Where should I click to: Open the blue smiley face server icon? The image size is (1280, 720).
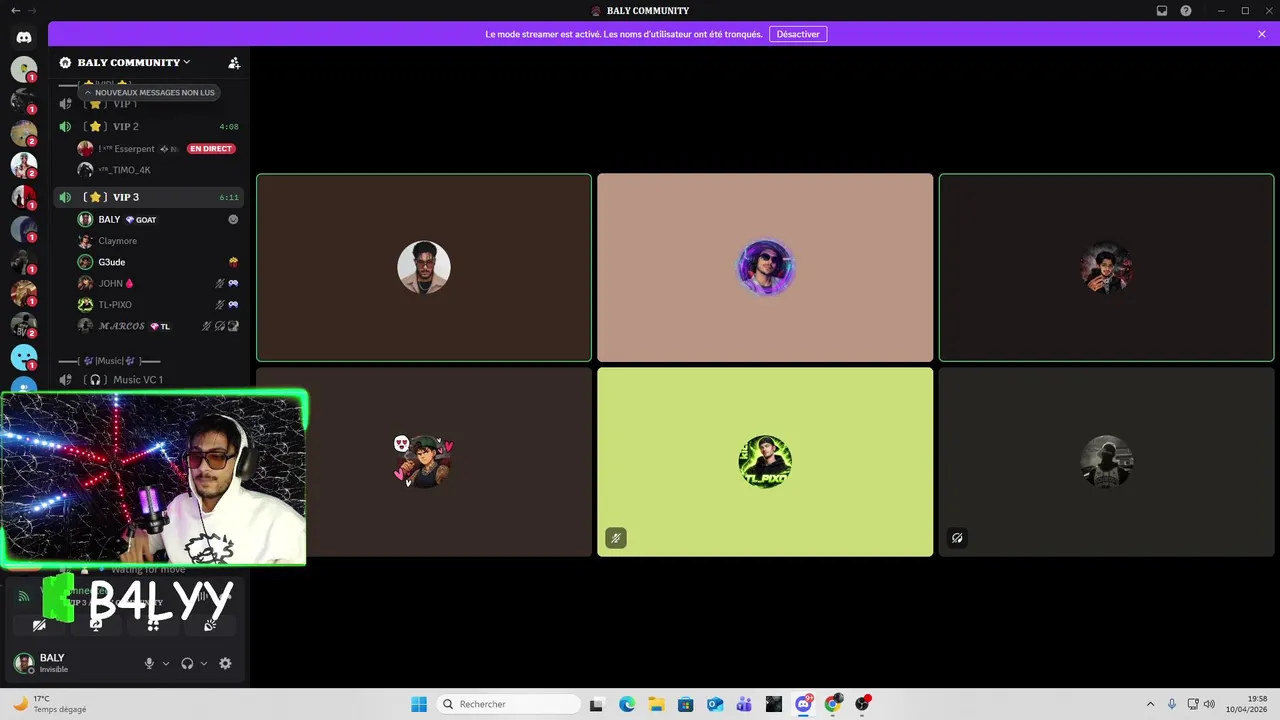[x=24, y=357]
